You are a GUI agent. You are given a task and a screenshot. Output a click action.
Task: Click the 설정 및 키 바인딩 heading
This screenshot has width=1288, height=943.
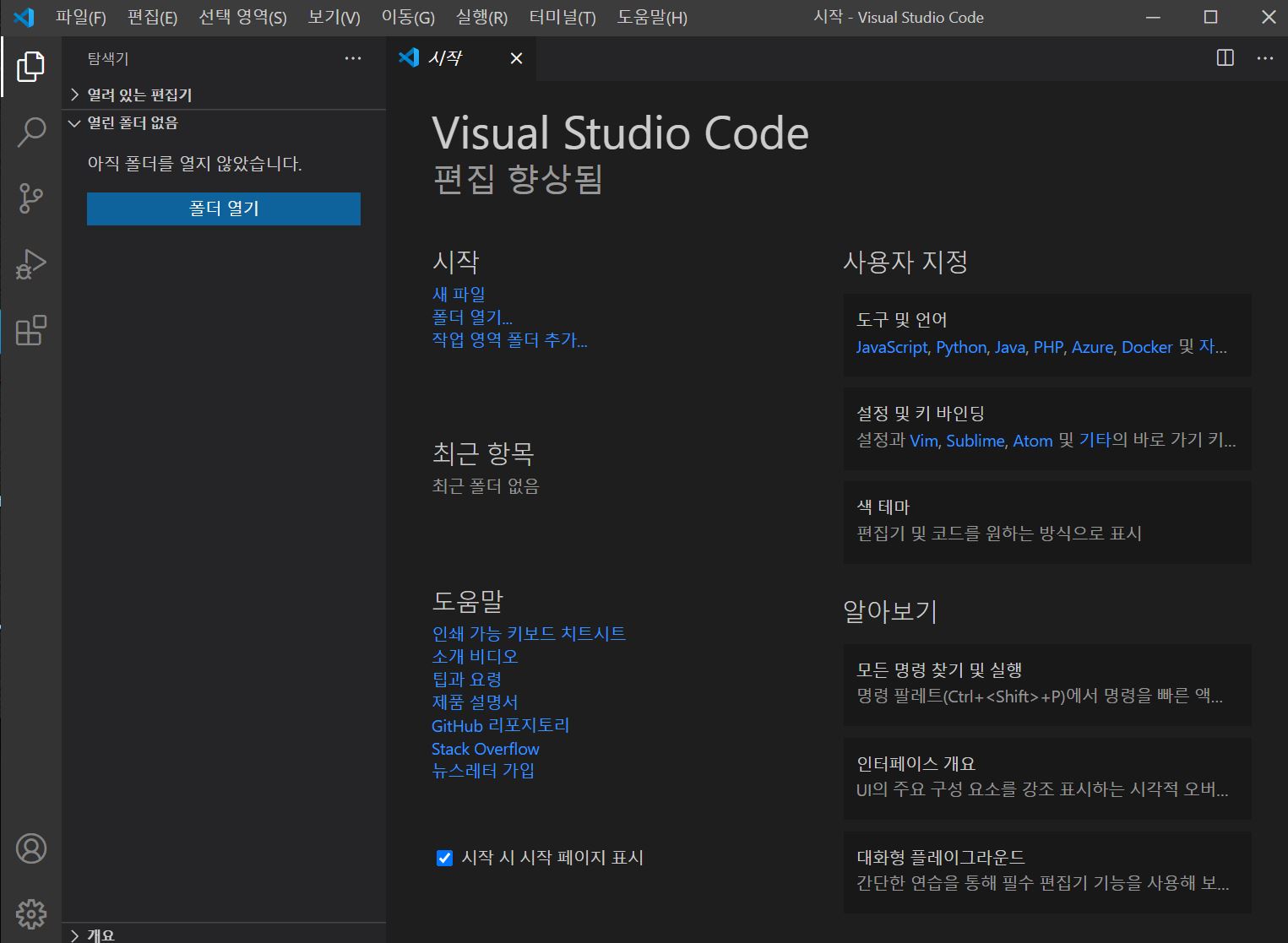921,414
